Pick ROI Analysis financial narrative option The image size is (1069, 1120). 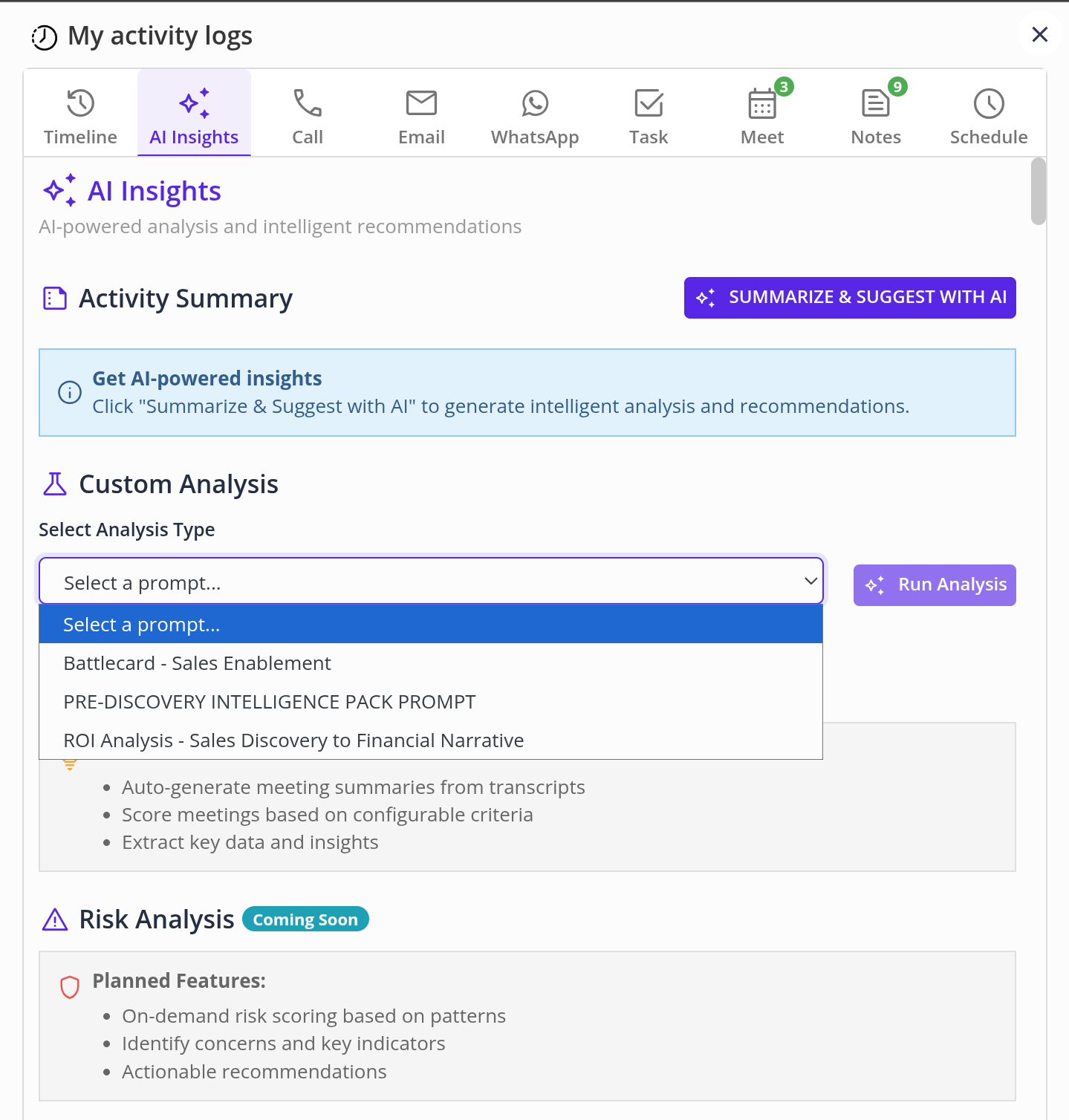(x=293, y=740)
